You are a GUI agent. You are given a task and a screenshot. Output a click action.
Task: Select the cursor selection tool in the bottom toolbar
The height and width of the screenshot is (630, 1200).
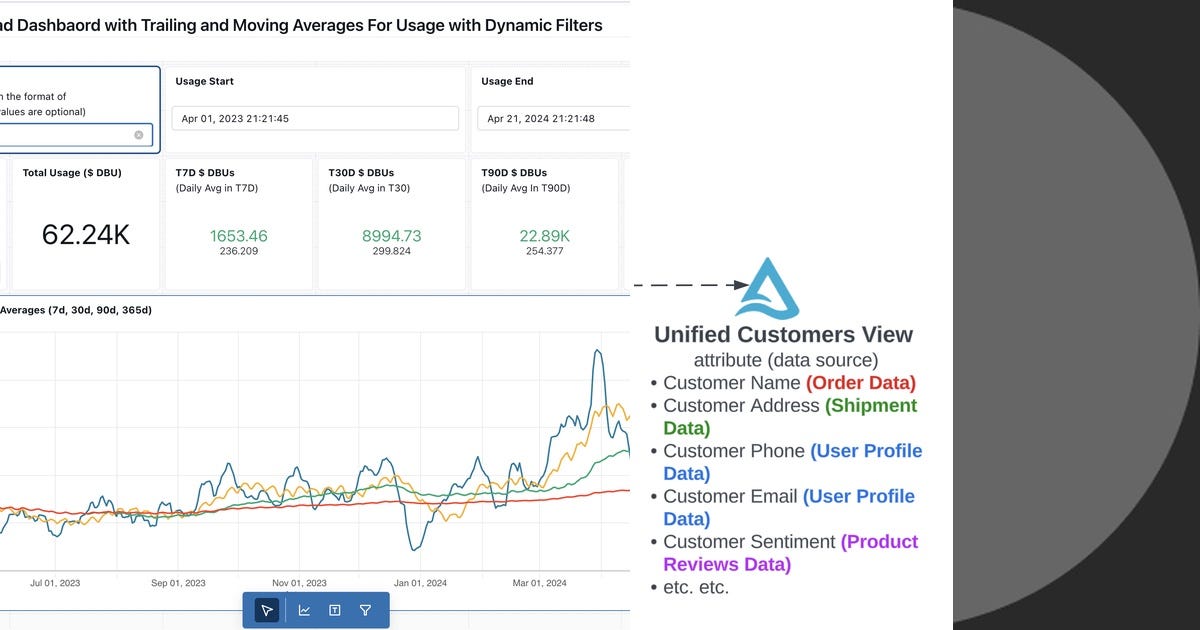click(265, 610)
